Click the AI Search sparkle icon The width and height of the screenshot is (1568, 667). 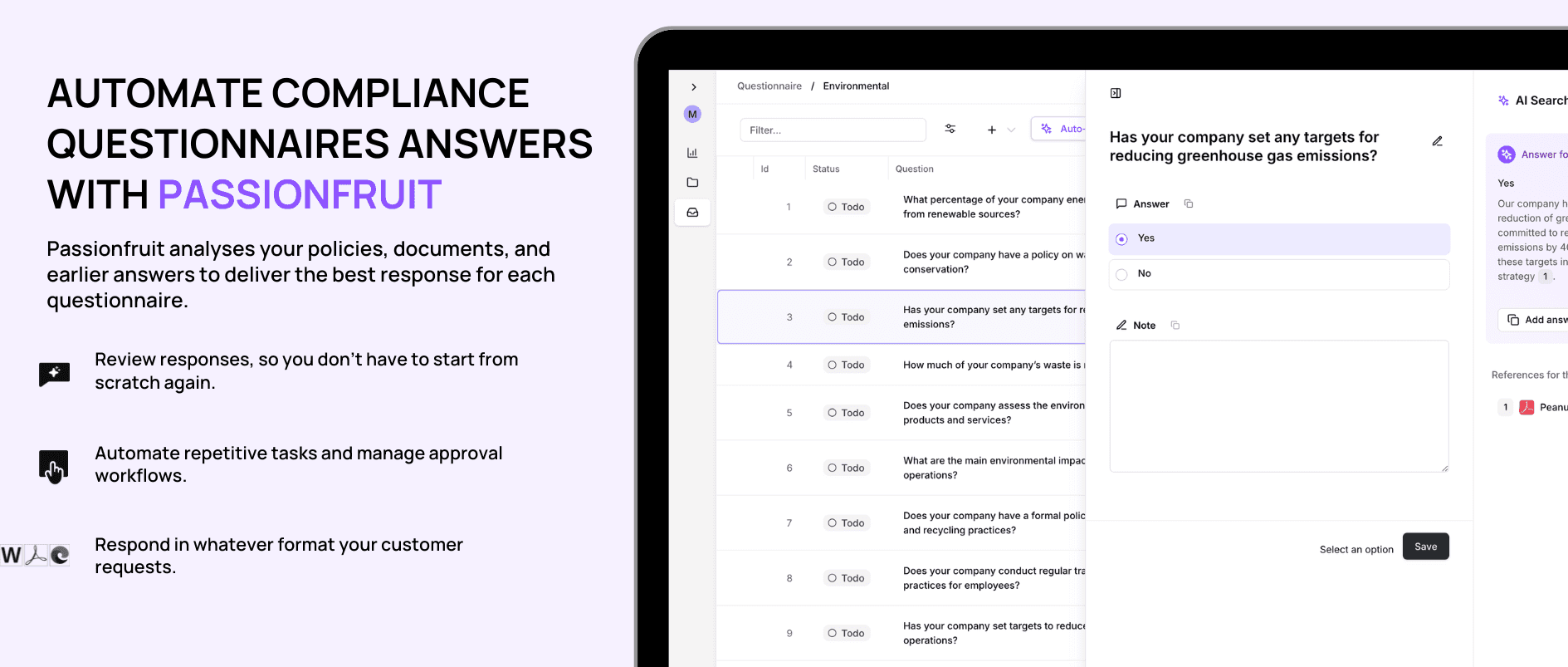(x=1503, y=101)
